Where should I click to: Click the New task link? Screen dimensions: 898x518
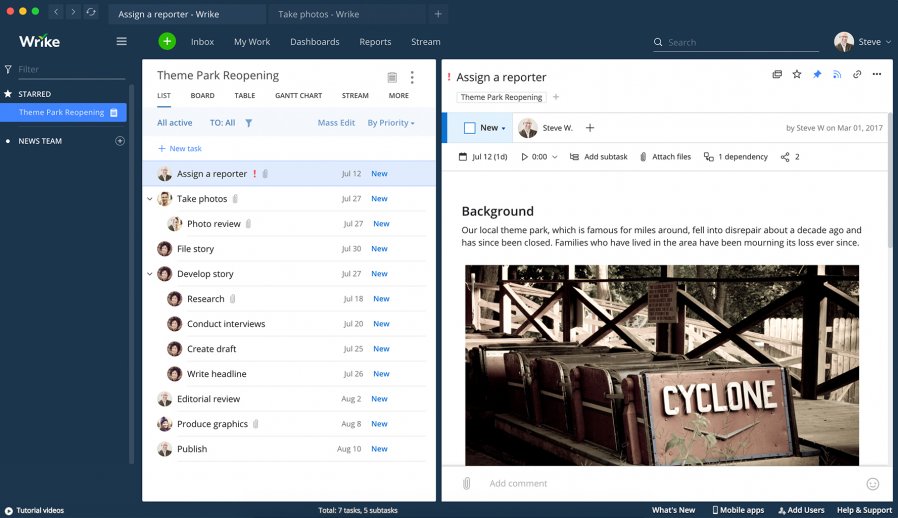(x=180, y=148)
